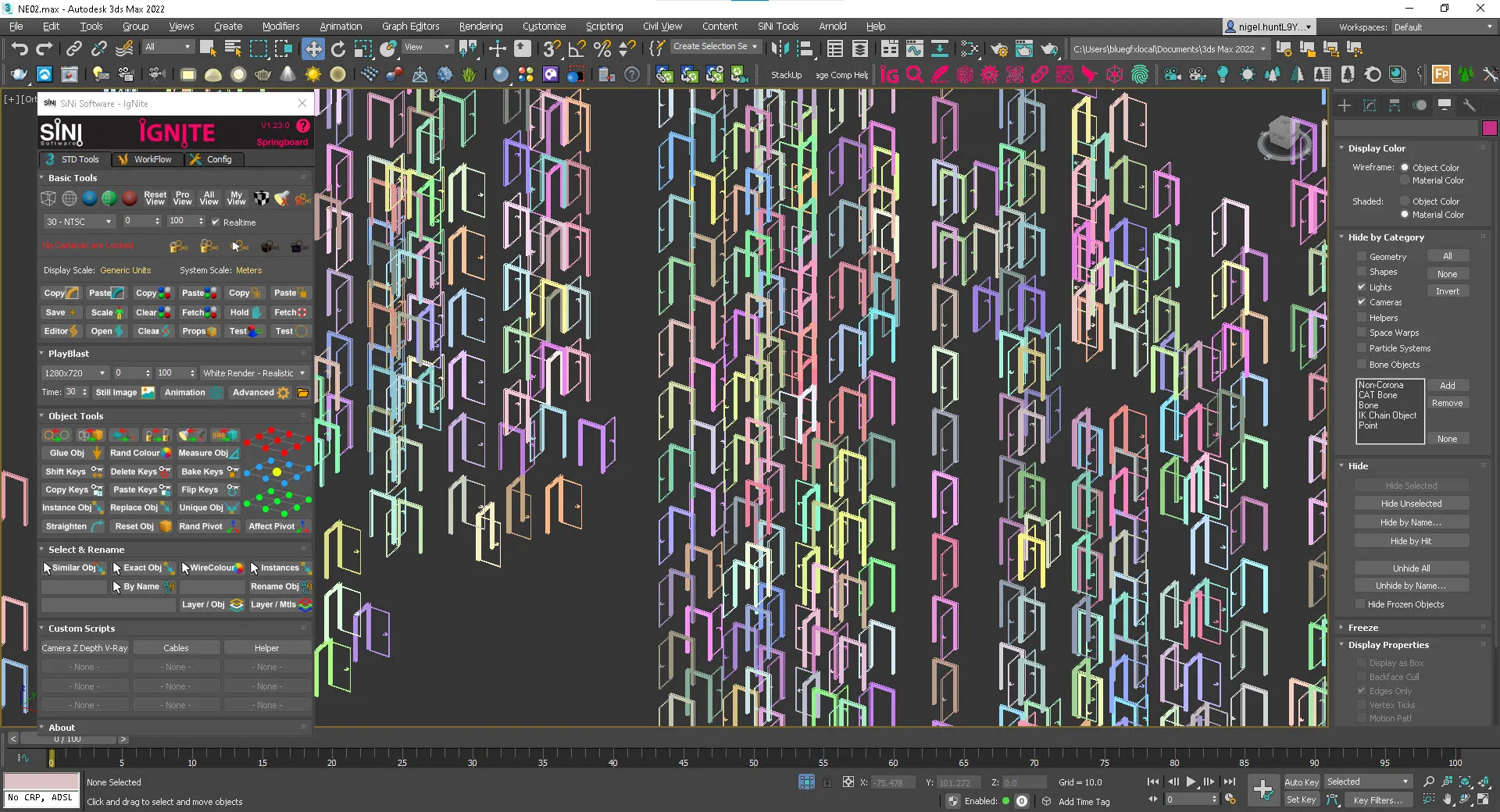
Task: Tick the Hide Frozen Objects checkbox
Action: click(x=1361, y=604)
